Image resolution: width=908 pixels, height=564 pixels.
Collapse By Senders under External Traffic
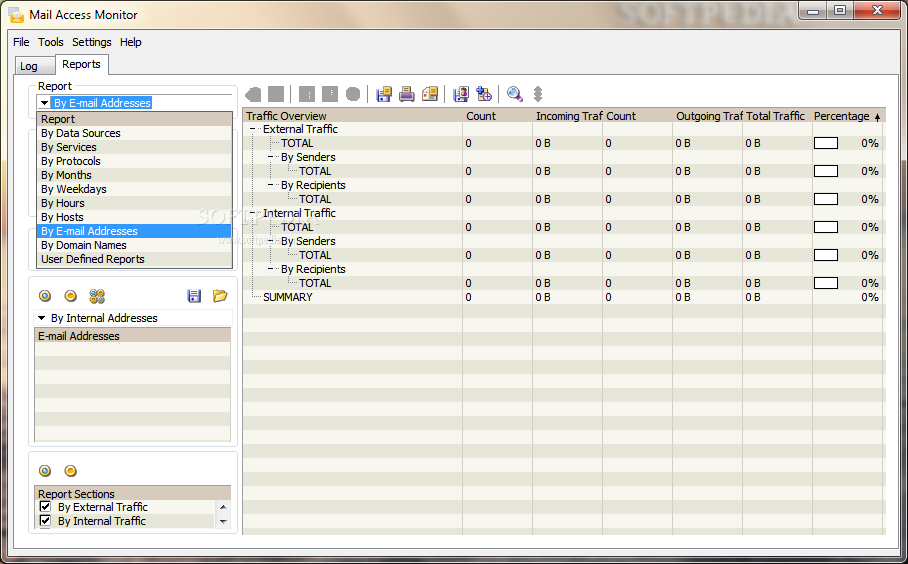(x=271, y=157)
